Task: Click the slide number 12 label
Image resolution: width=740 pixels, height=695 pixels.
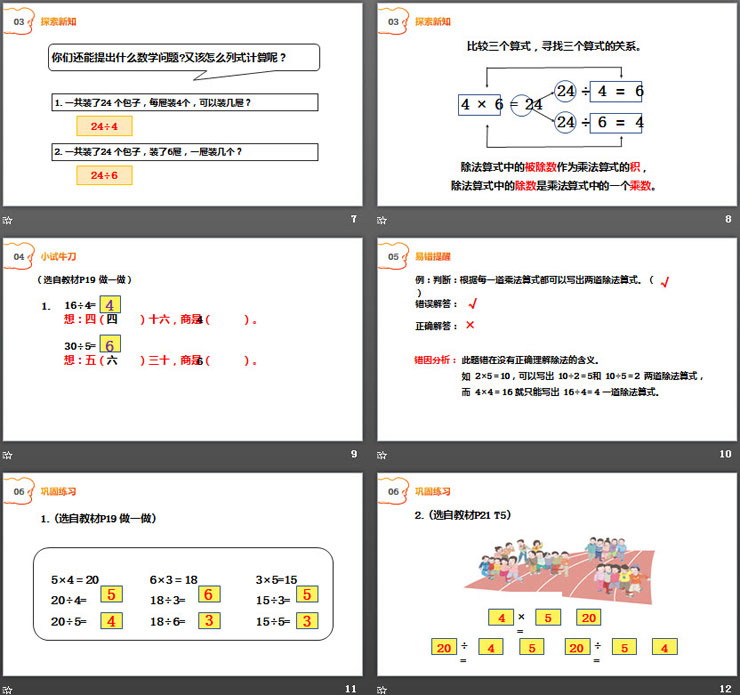Action: pyautogui.click(x=725, y=689)
